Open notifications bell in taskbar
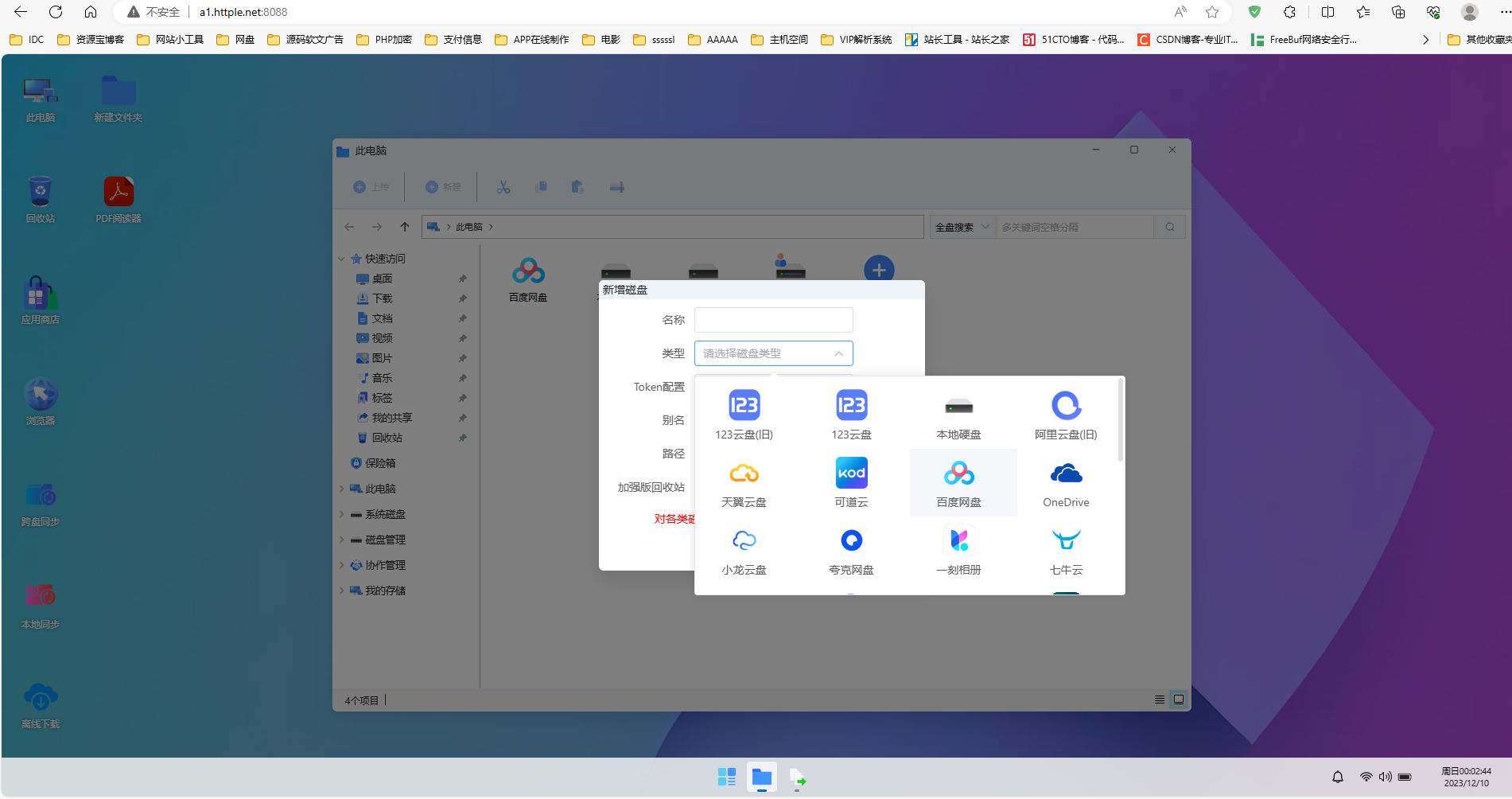 (x=1338, y=777)
